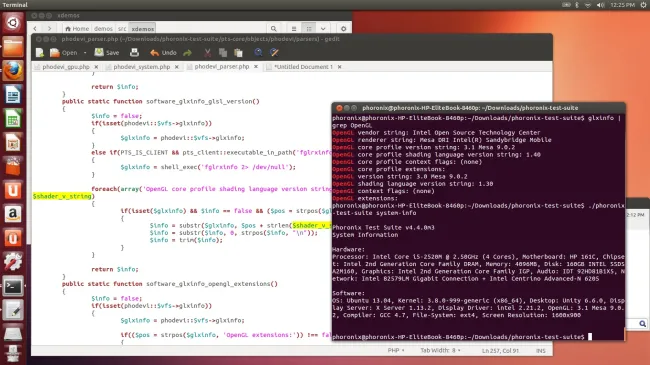Expand the Open recent files dropdown arrow

click(x=85, y=53)
